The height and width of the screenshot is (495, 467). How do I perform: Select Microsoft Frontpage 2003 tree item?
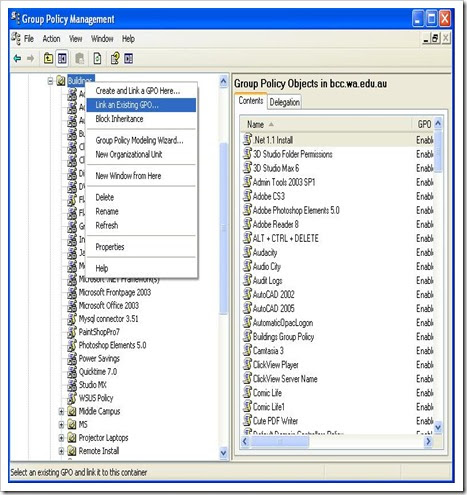coord(115,292)
